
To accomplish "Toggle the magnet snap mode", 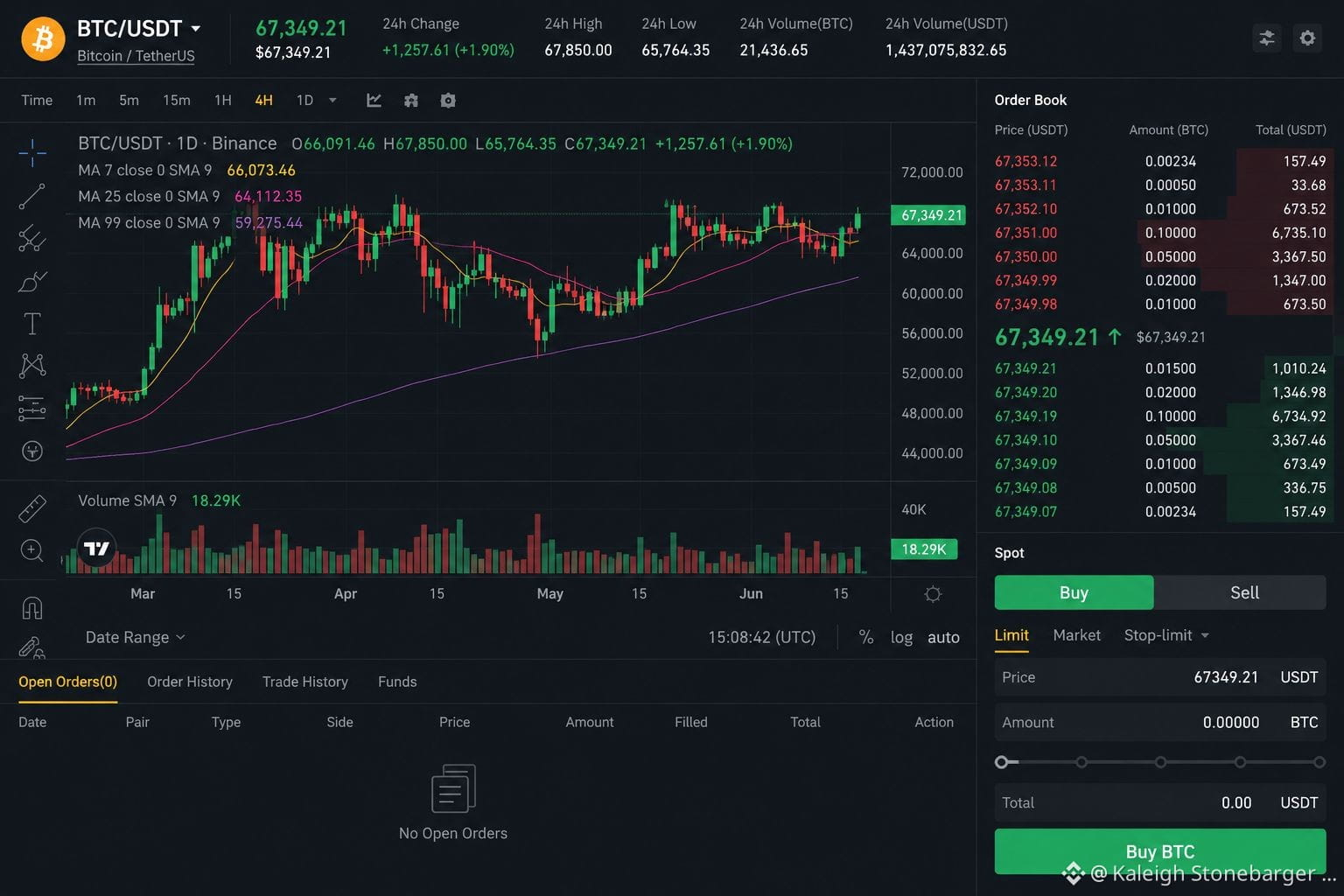I will point(32,607).
